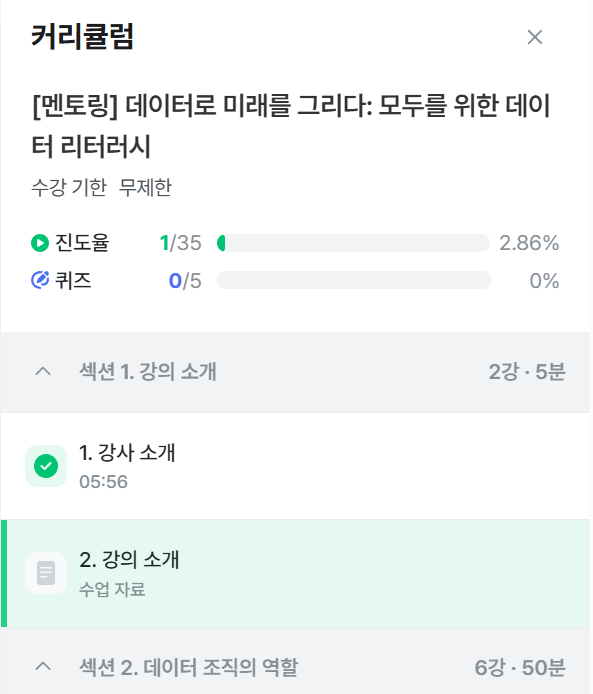Click the green 진도율 progress bar

(353, 243)
